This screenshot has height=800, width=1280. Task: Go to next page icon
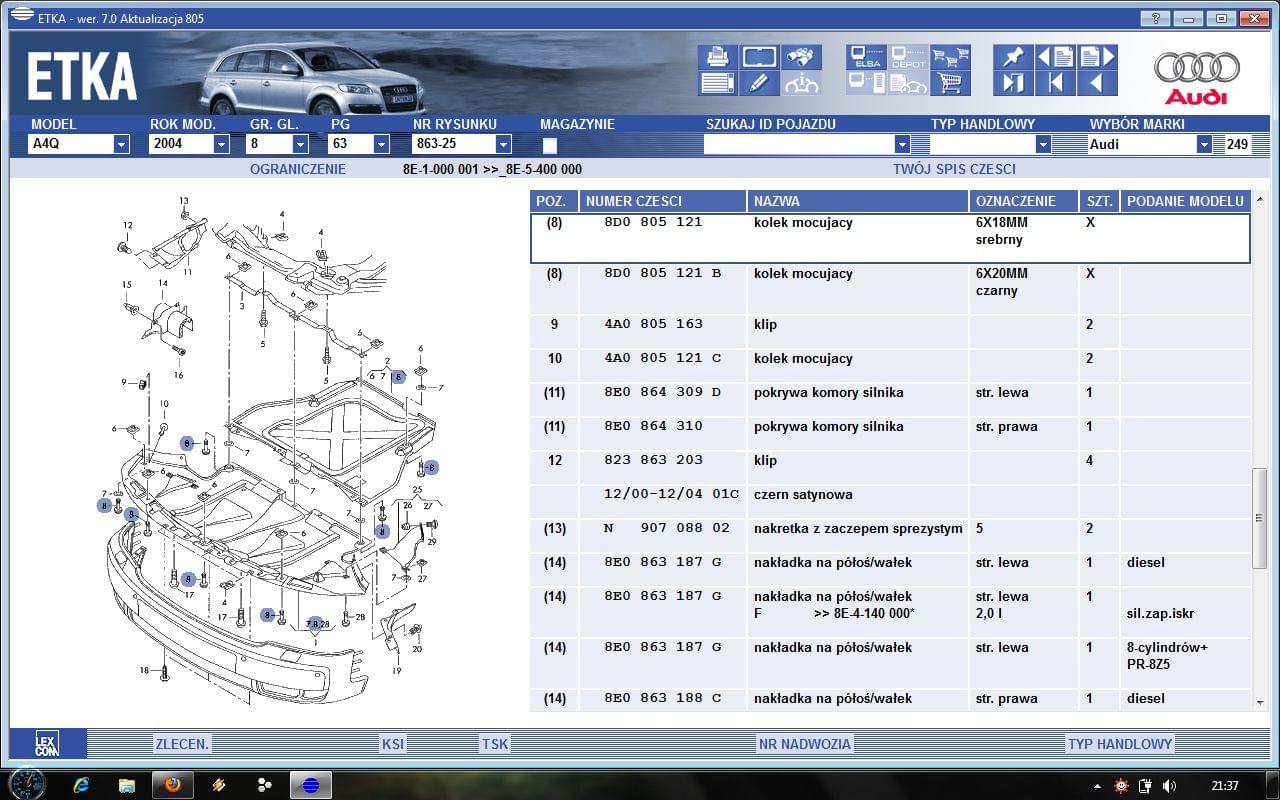(x=1097, y=57)
